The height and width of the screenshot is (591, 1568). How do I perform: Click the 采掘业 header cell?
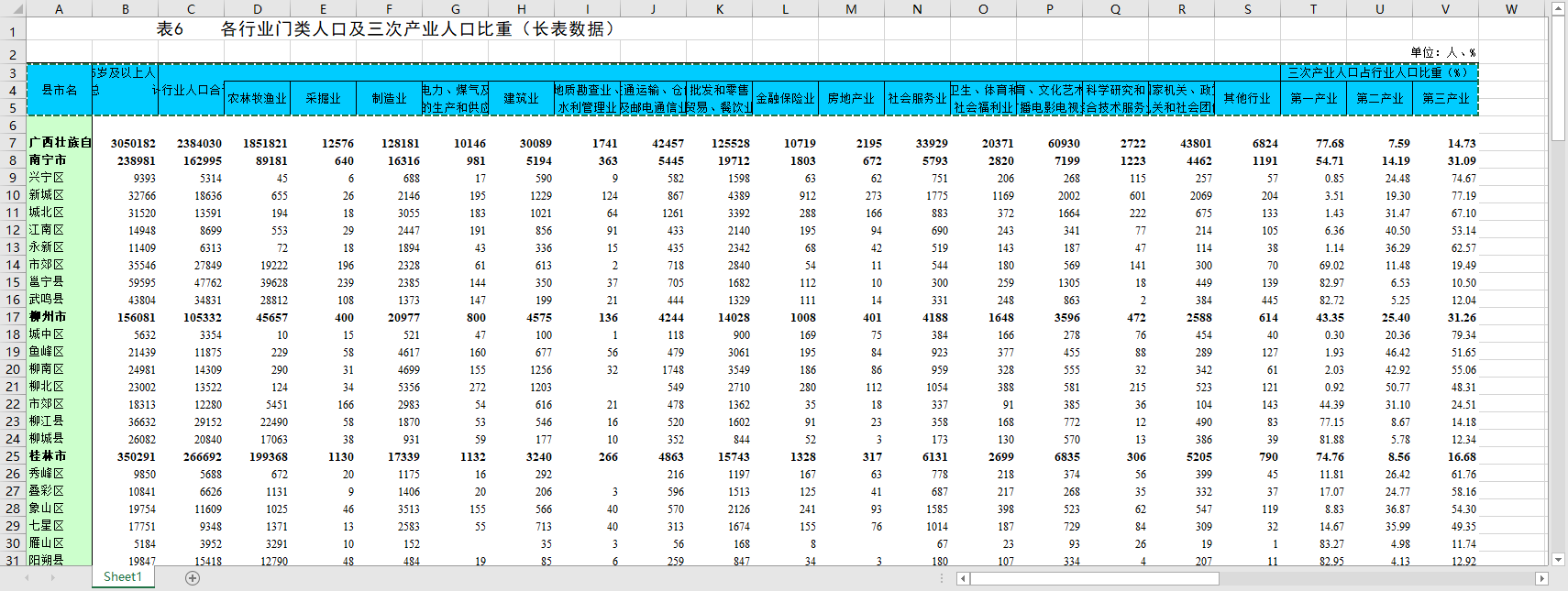pyautogui.click(x=324, y=98)
